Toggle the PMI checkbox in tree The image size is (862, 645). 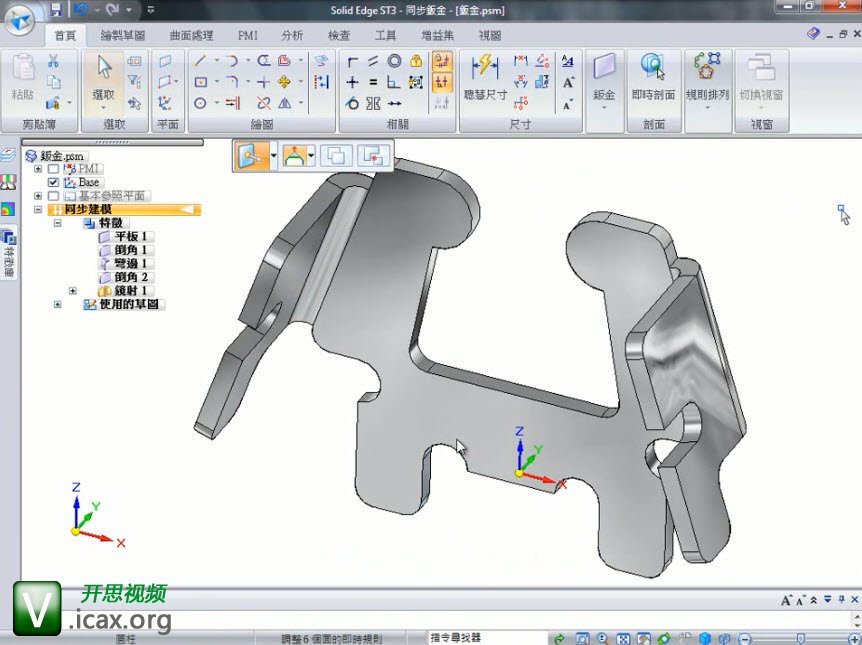point(53,169)
